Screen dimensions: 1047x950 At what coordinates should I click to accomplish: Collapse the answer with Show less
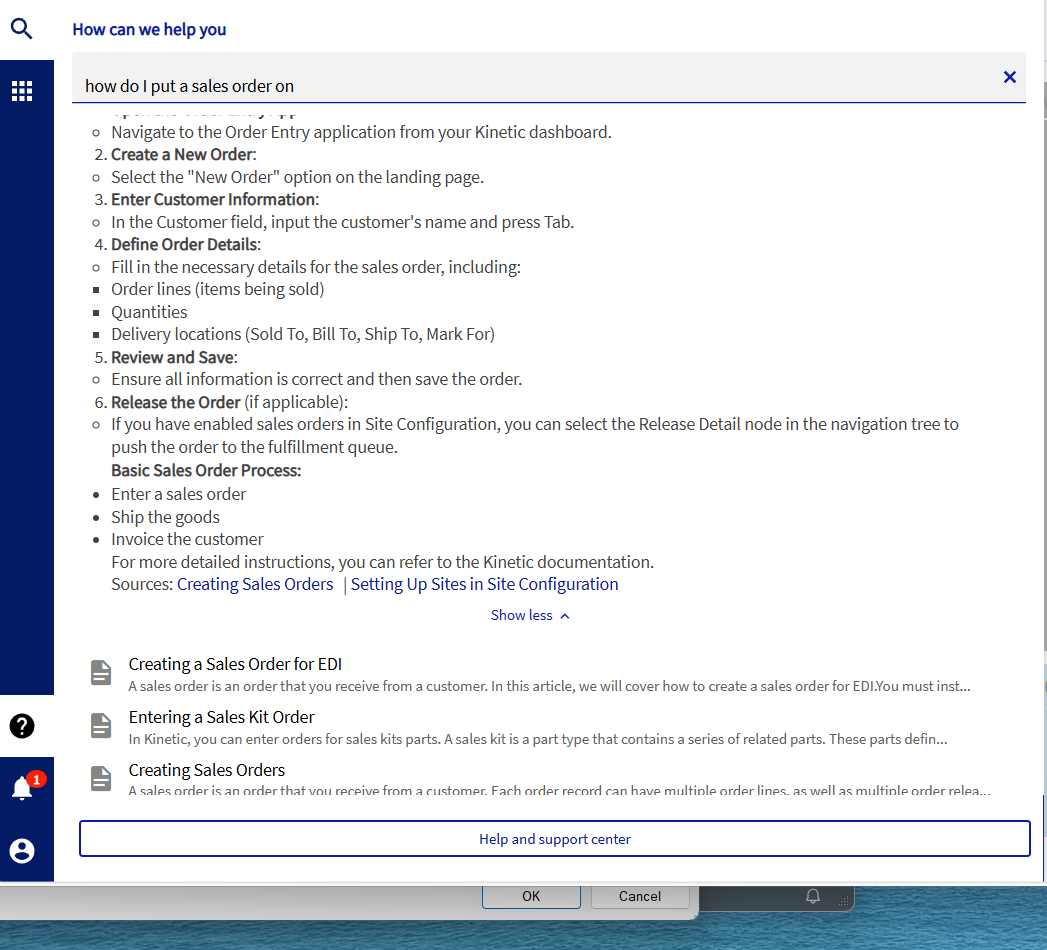coord(529,615)
